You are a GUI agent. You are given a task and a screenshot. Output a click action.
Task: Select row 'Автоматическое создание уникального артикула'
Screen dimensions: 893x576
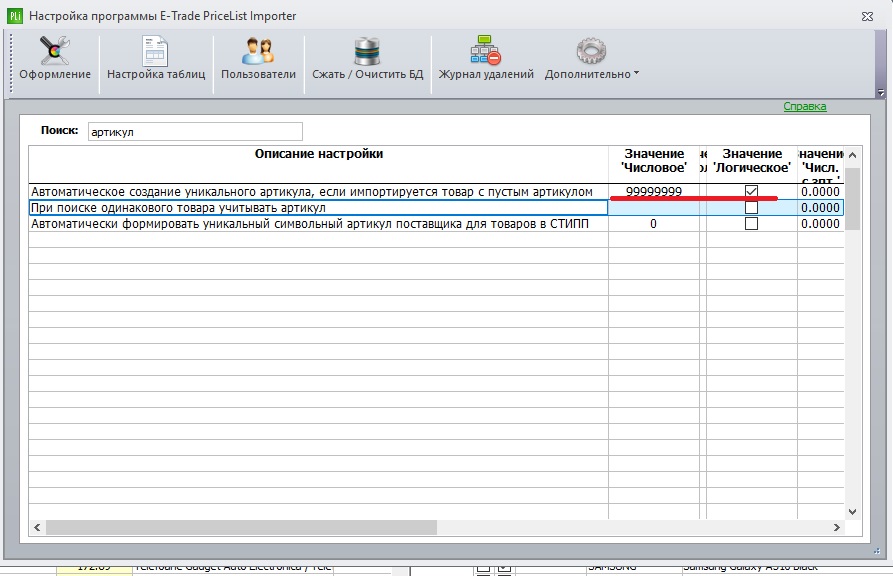point(318,191)
